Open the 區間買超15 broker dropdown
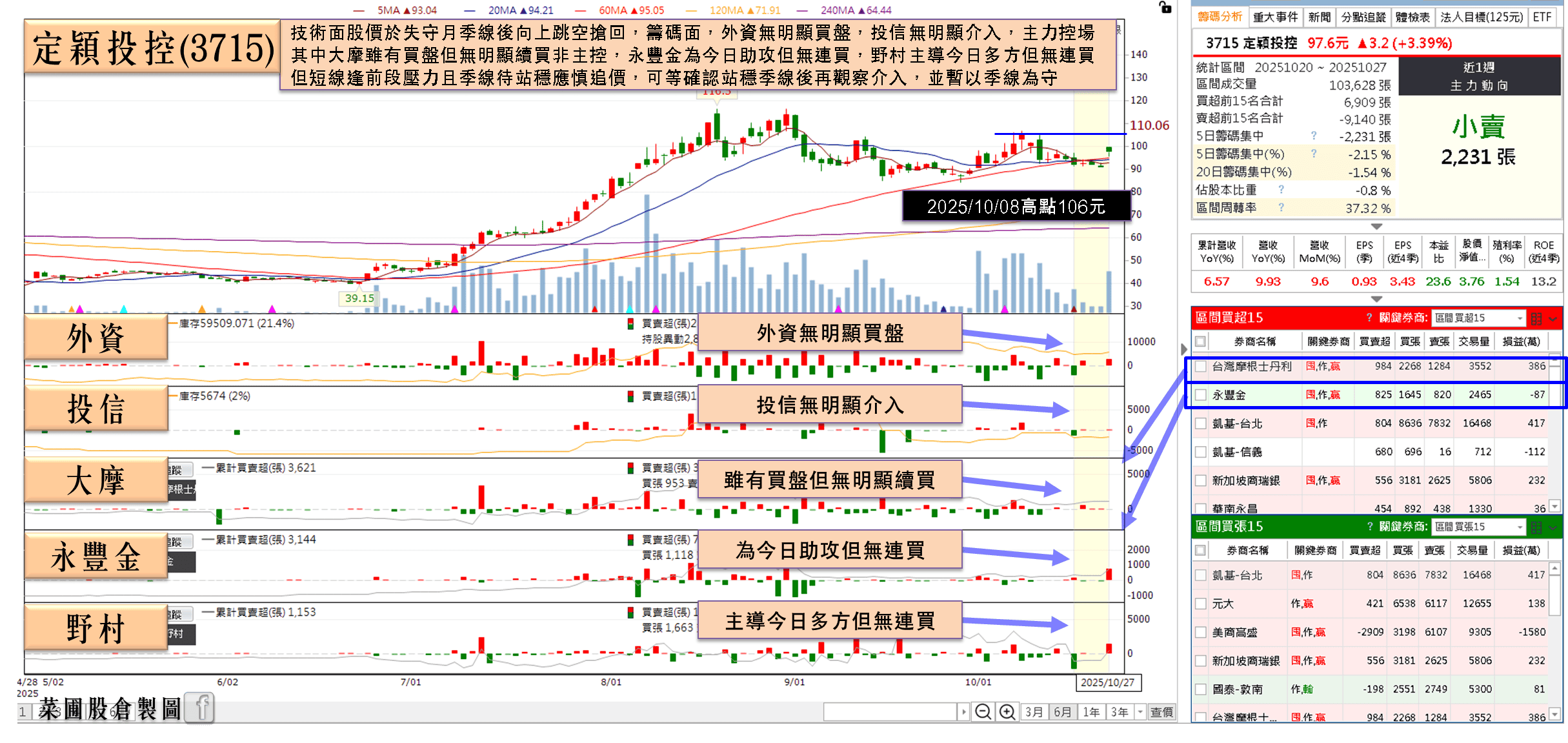 [x=1478, y=318]
